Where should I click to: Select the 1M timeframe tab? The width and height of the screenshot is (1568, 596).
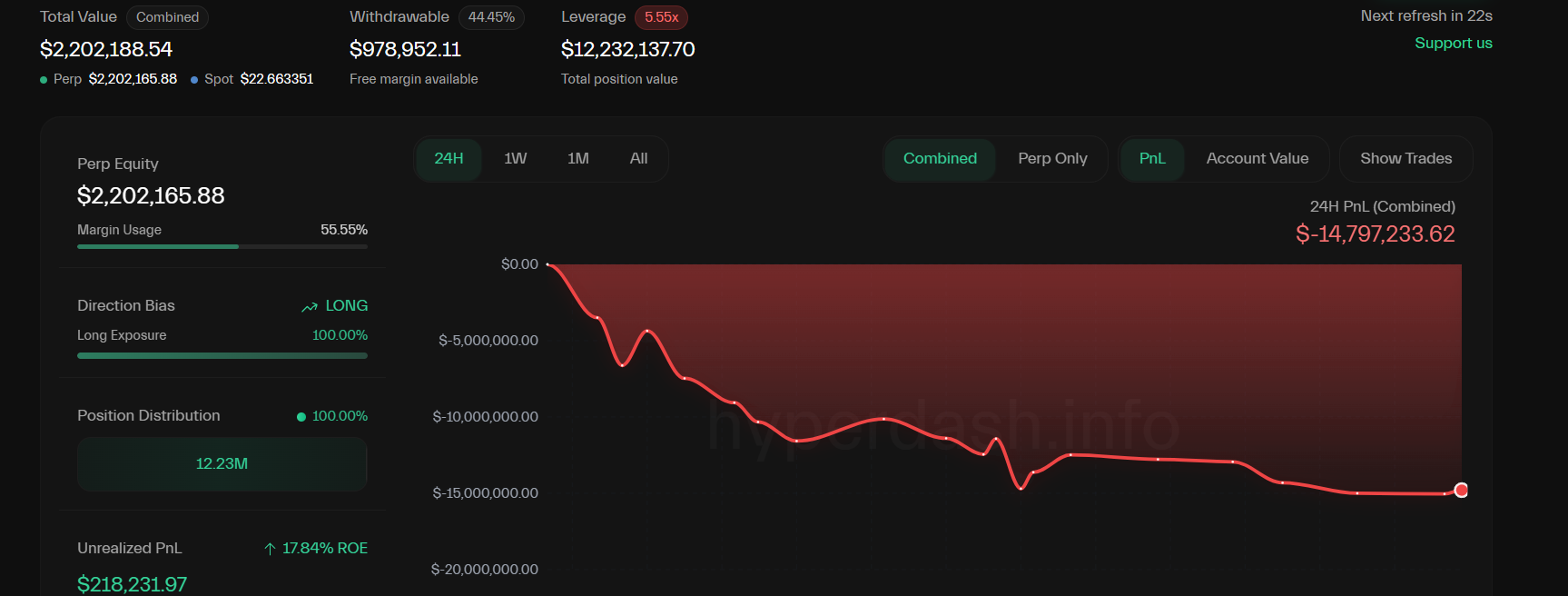[x=578, y=159]
